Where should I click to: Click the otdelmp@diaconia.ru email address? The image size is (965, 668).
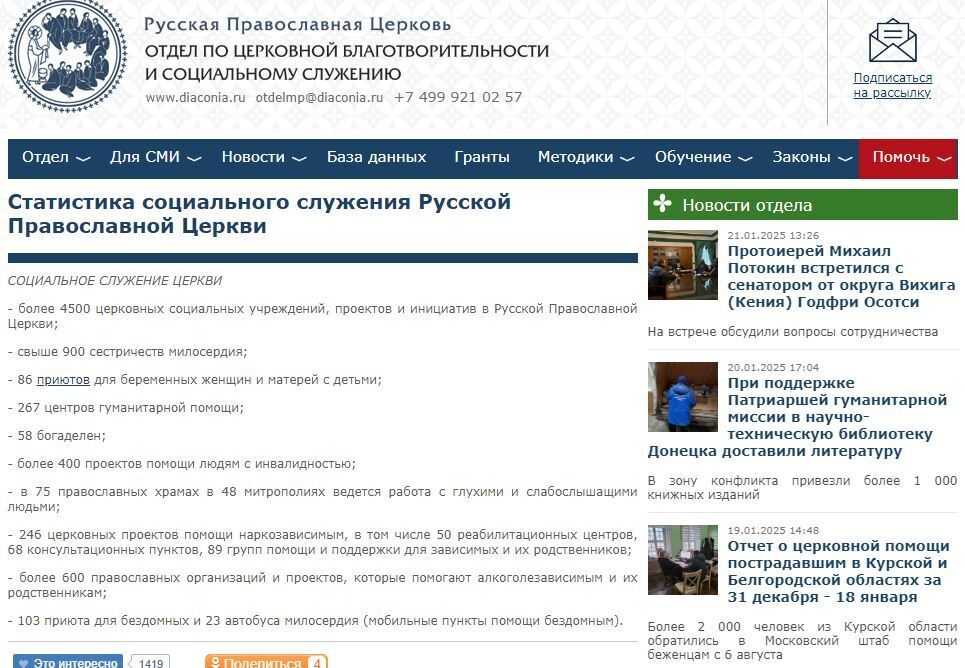pyautogui.click(x=319, y=97)
